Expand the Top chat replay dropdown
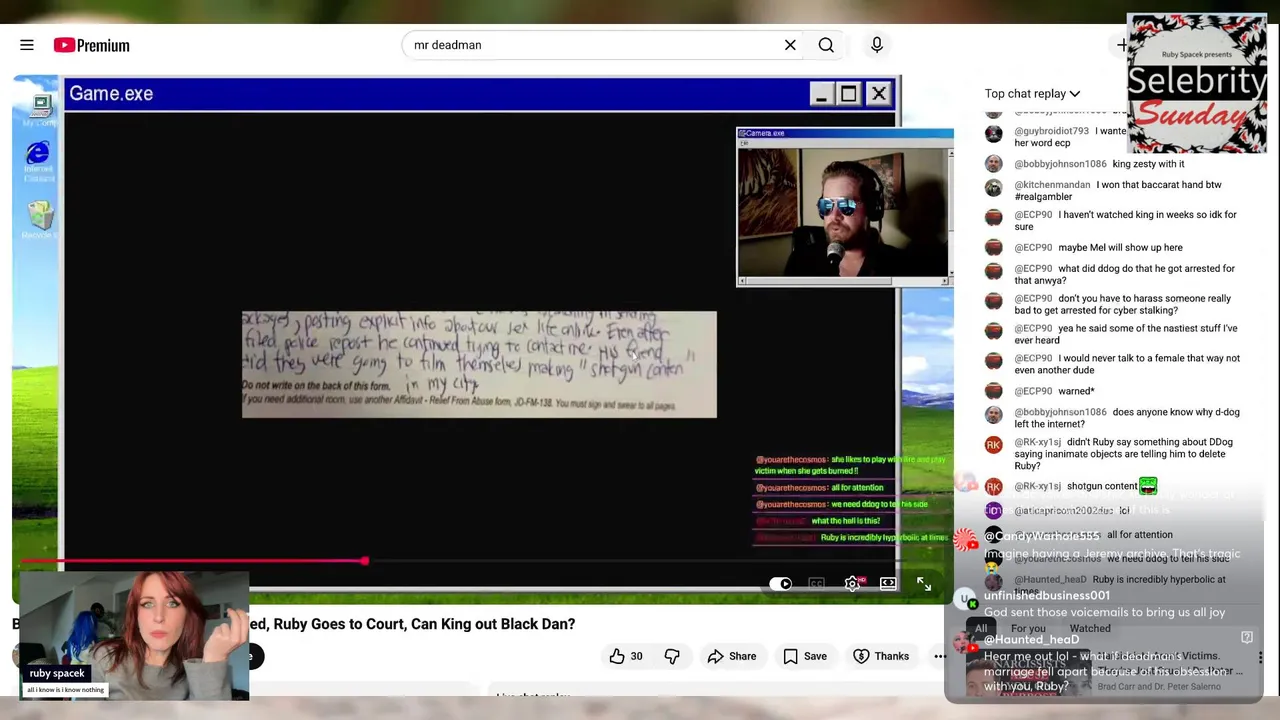This screenshot has height=720, width=1280. 1032,94
